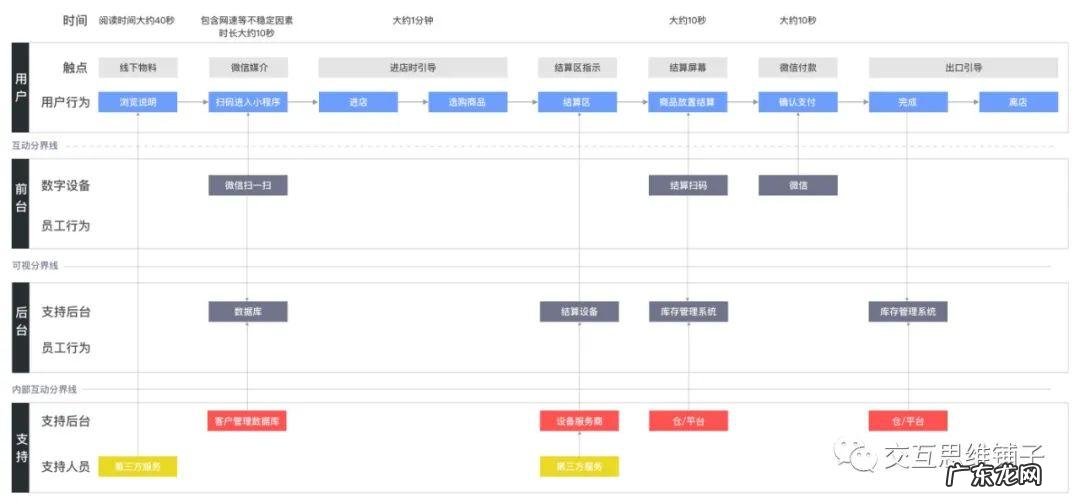Select the 微信付款 touchpoint box

pyautogui.click(x=798, y=68)
